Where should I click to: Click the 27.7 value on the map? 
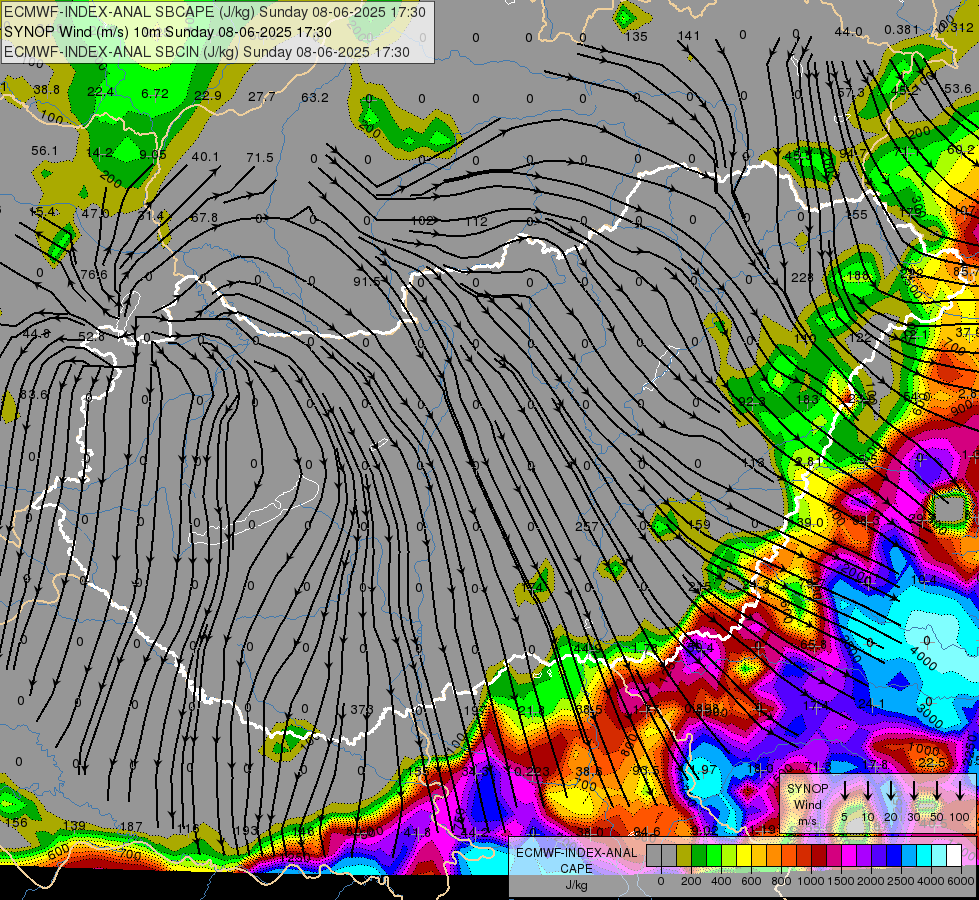pos(262,96)
